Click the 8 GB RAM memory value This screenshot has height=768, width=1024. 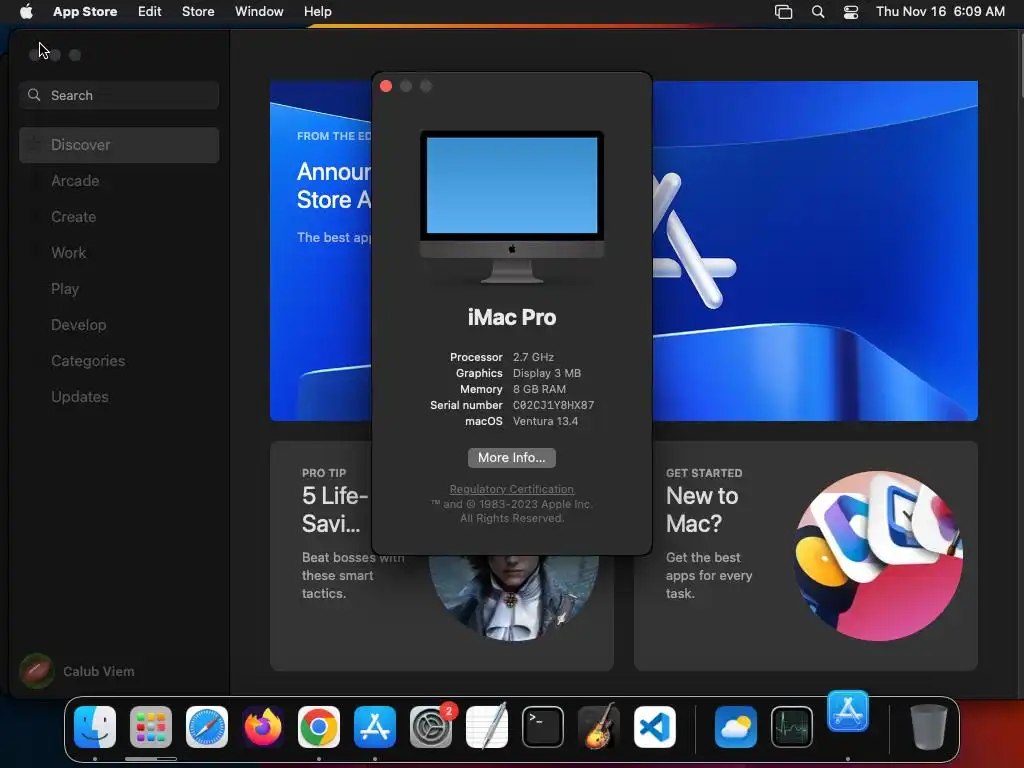pyautogui.click(x=539, y=389)
